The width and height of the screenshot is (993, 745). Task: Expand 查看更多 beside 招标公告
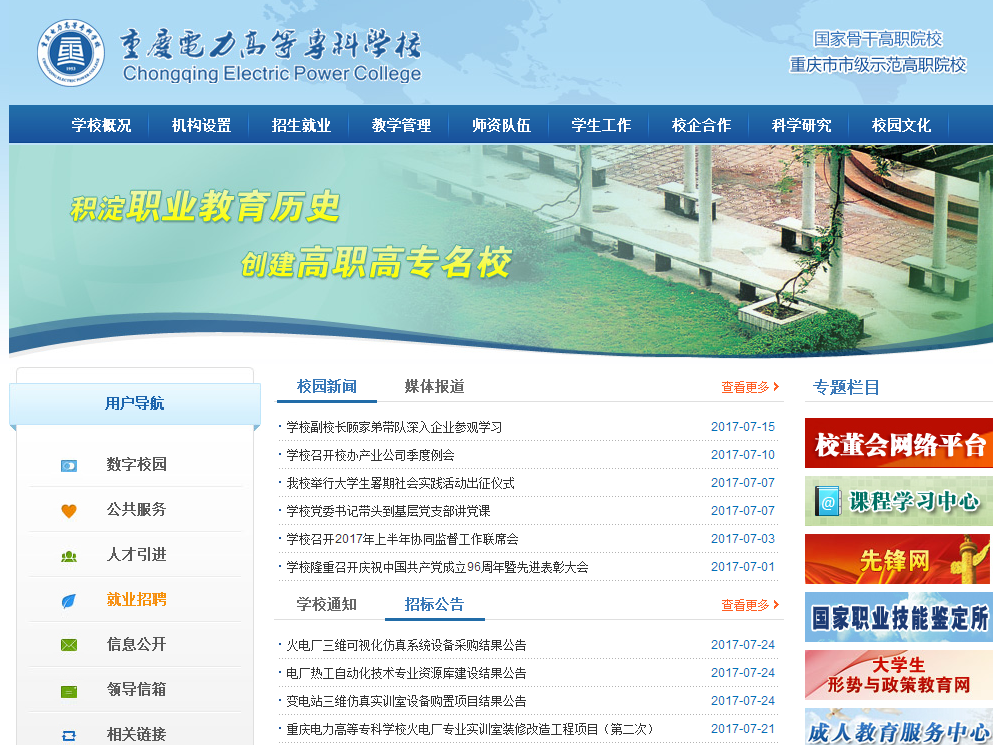750,606
